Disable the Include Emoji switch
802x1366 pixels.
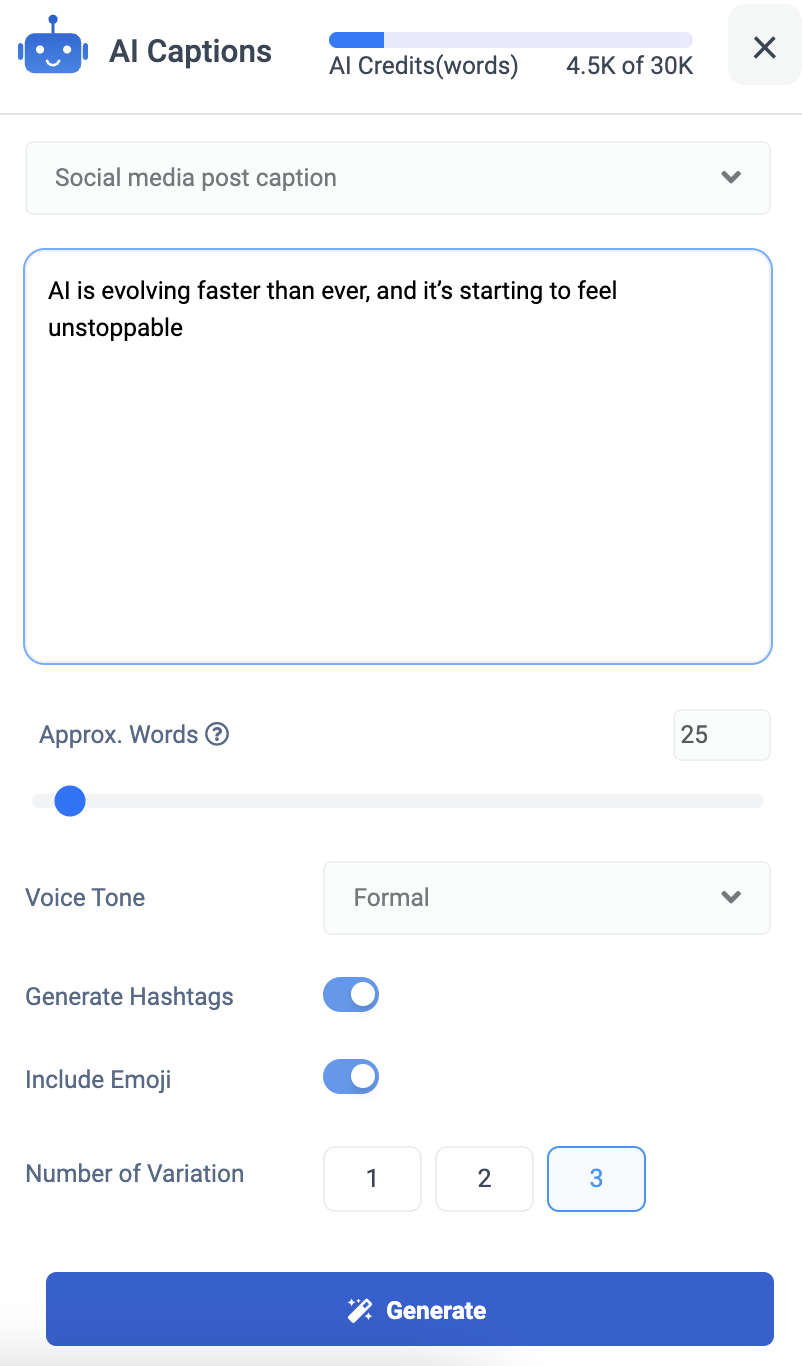coord(351,1077)
